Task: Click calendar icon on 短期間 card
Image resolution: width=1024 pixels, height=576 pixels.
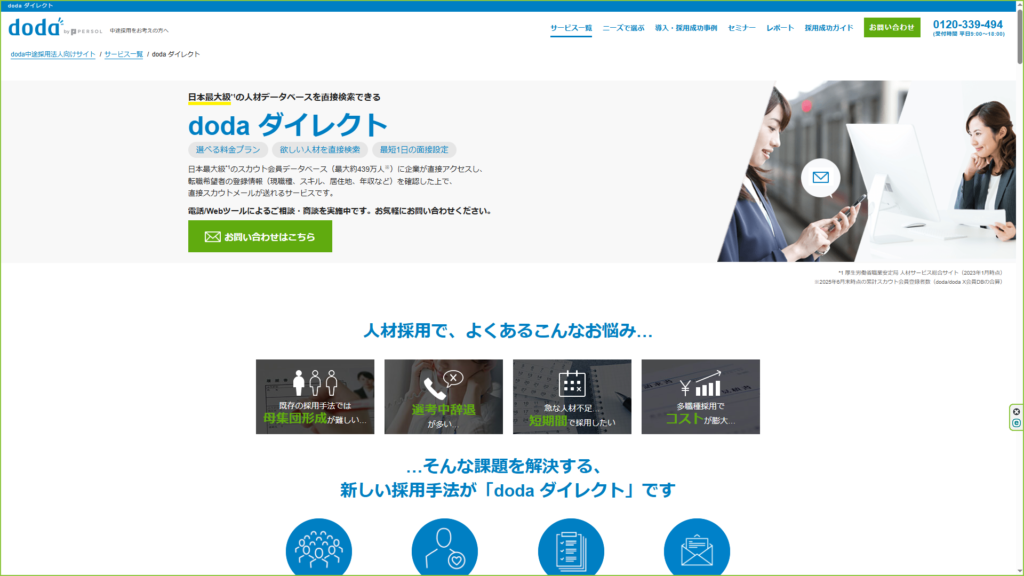Action: point(572,383)
